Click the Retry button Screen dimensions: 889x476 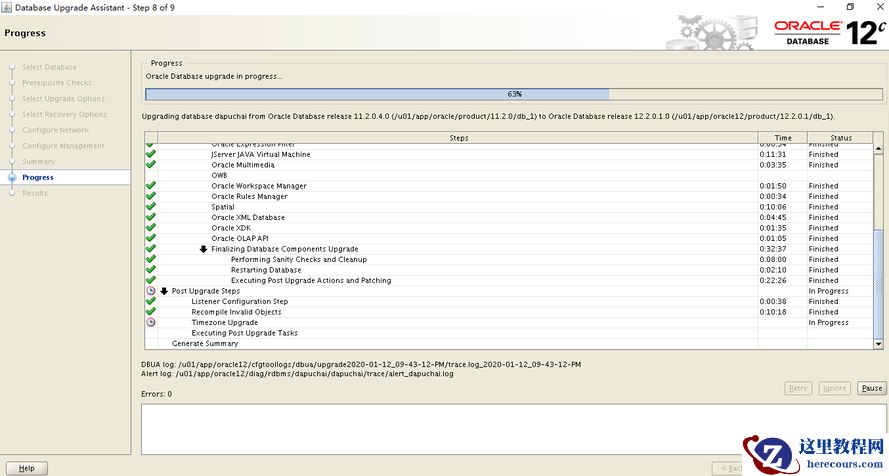point(798,388)
